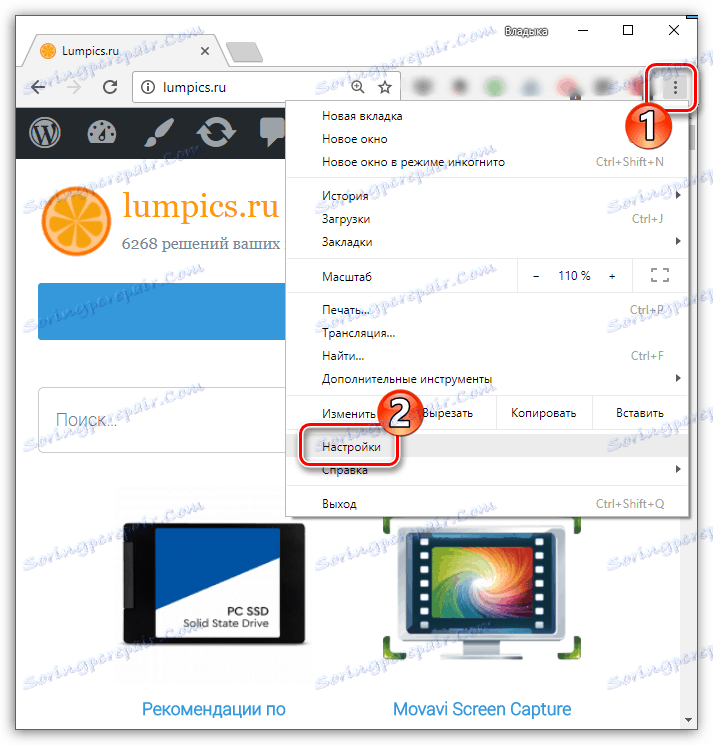Viewport: 713px width, 745px height.
Task: Open a new tab with the tab button
Action: (244, 52)
